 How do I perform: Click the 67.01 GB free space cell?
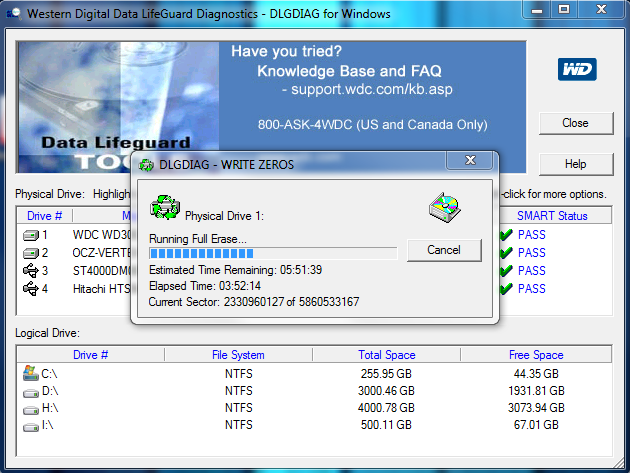[536, 425]
